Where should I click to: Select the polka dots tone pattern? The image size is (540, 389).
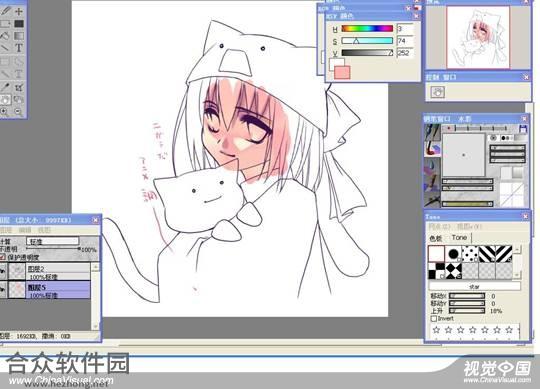[470, 254]
